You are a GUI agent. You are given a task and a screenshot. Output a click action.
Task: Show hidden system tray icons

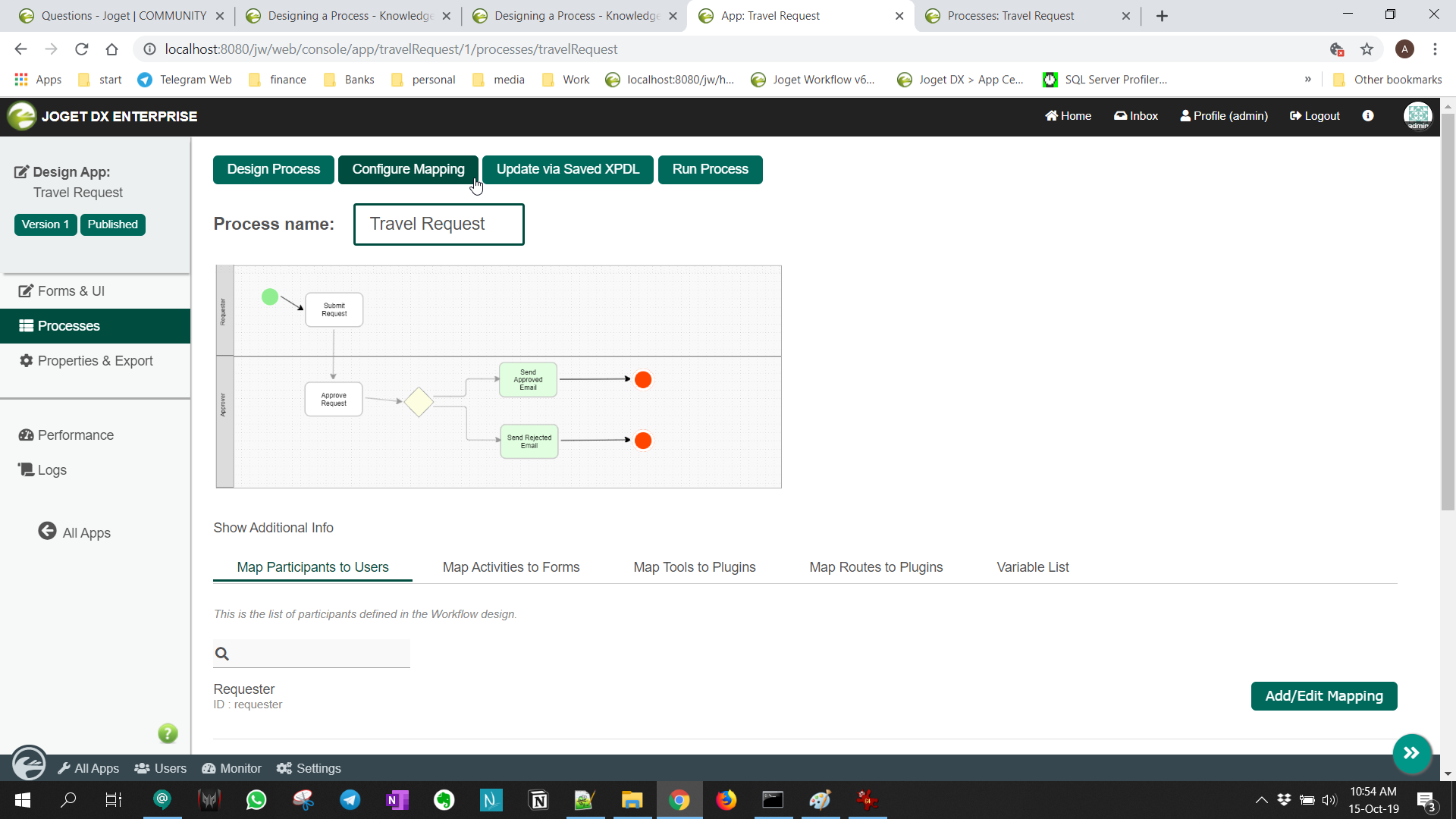pyautogui.click(x=1261, y=800)
